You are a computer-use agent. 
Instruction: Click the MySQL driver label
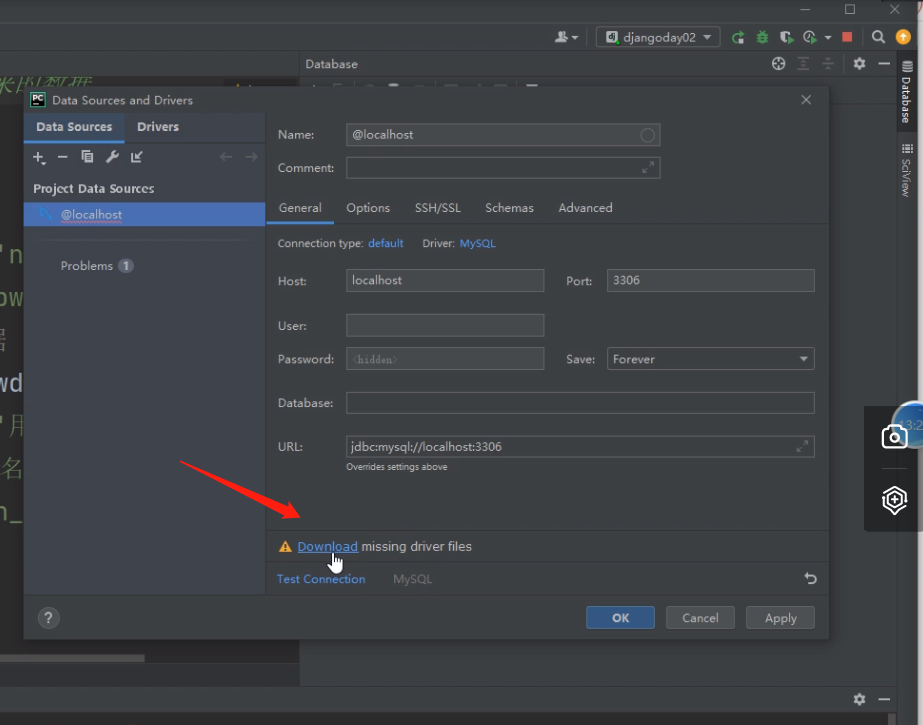coord(412,579)
